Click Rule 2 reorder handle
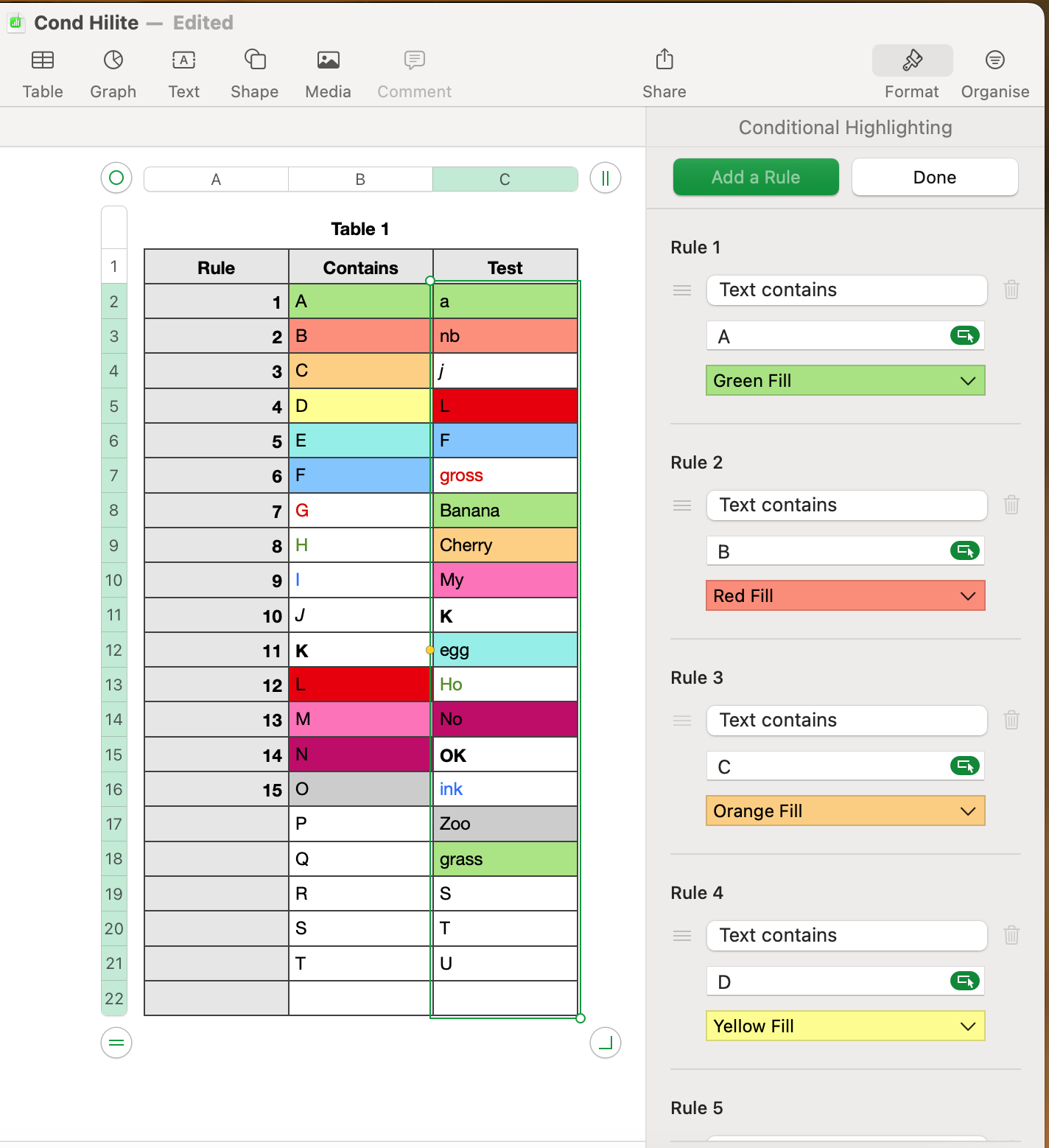Screen dimensions: 1049x1148 pos(682,505)
